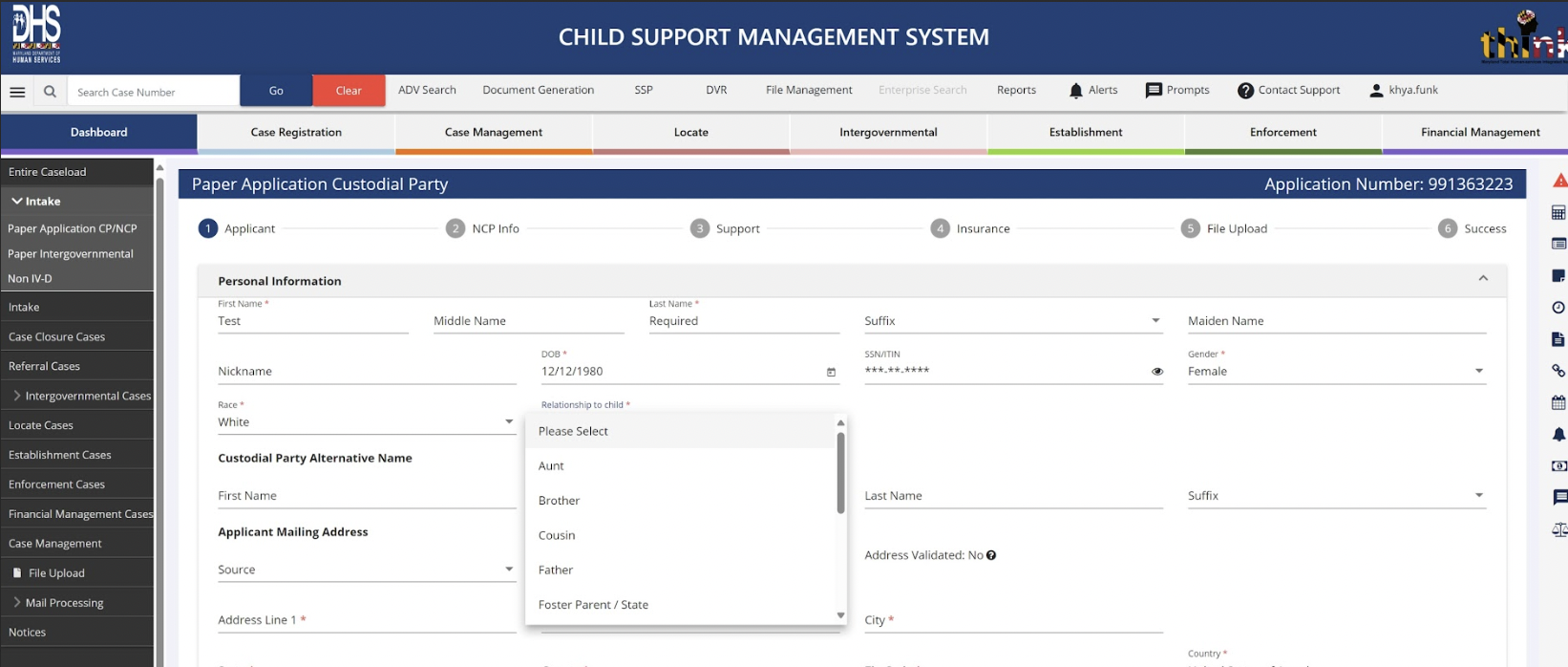Open document icon in right sidebar
Screen dimensions: 1568x667
[1558, 339]
